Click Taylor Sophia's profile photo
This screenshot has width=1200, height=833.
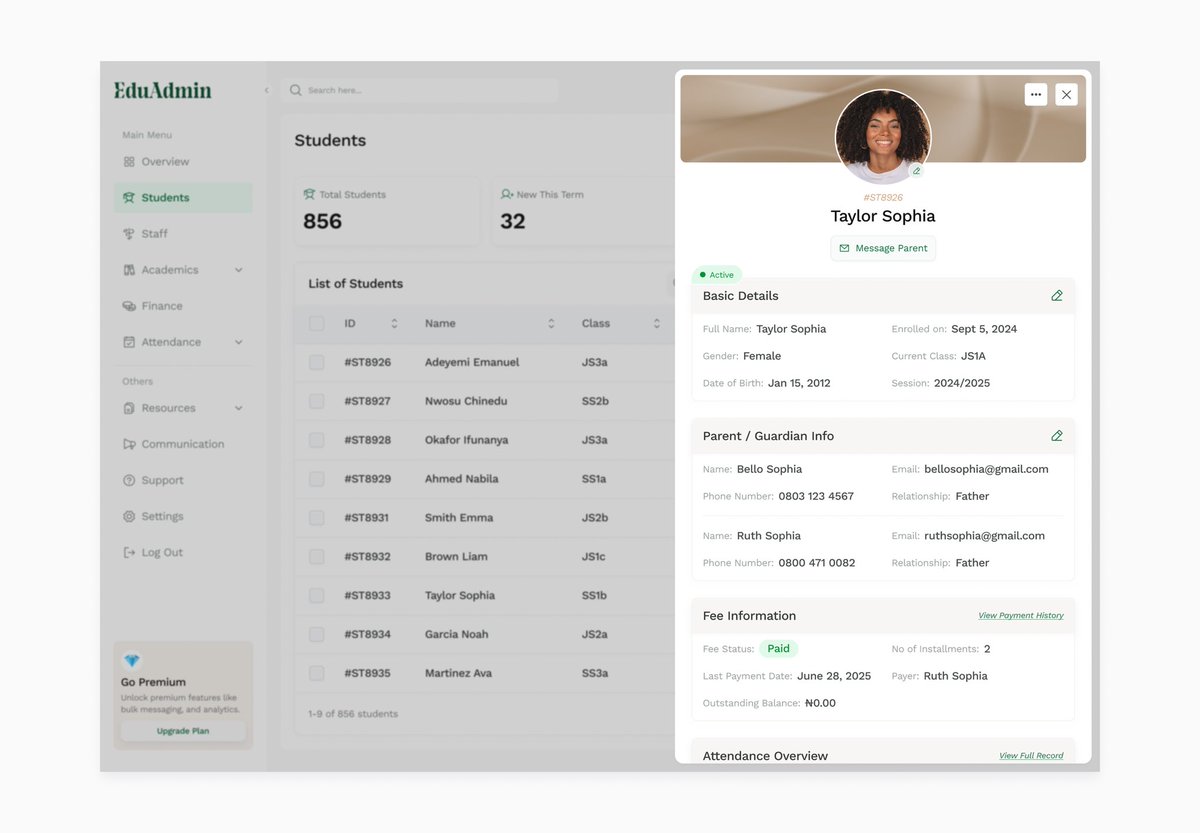point(883,136)
